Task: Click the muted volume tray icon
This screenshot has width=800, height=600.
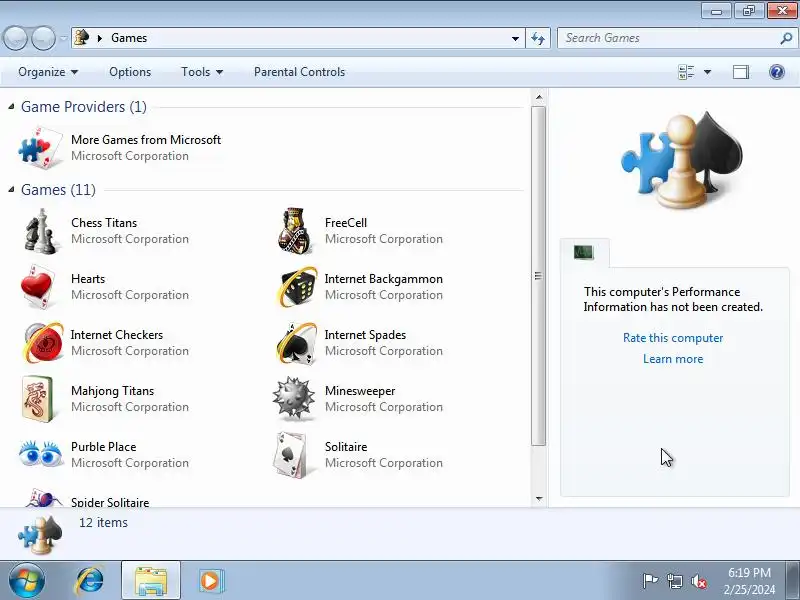Action: 698,581
